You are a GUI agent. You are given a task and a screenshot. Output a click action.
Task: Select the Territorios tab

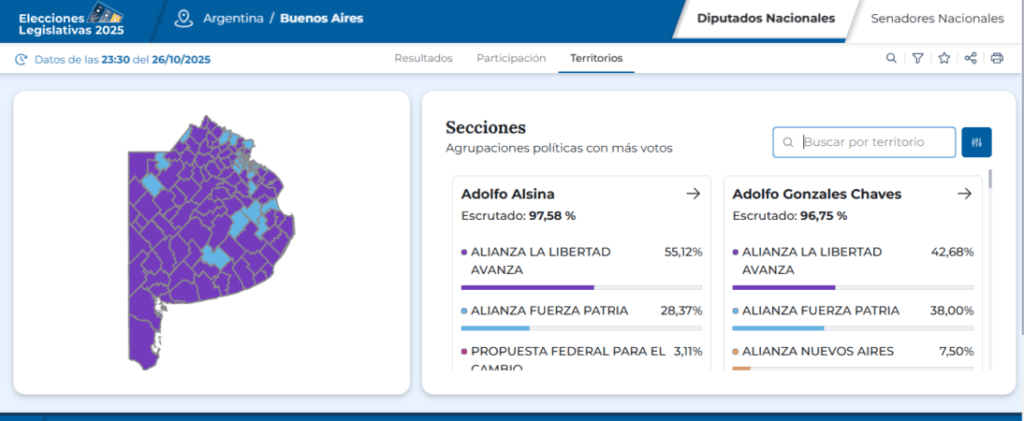596,58
